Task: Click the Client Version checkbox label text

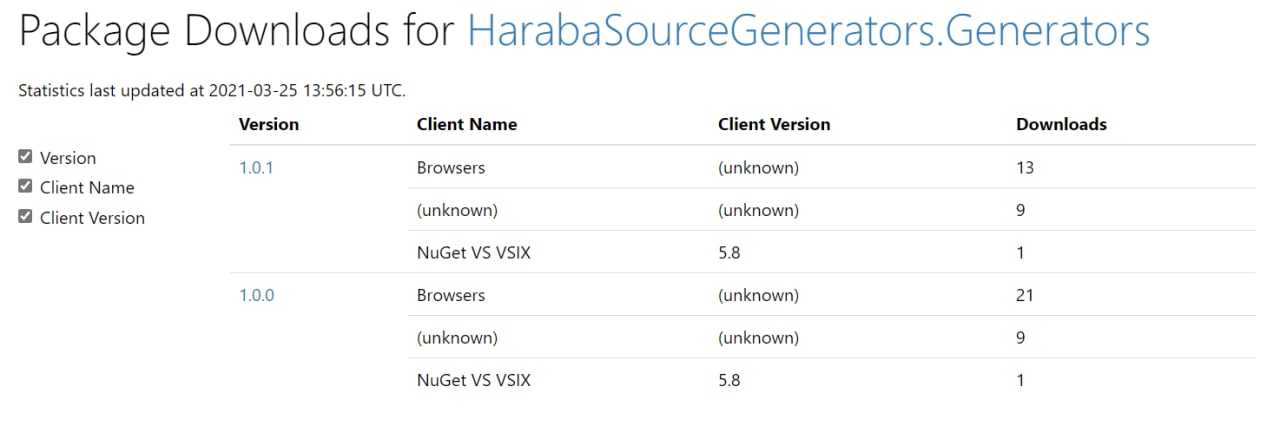Action: (x=92, y=218)
